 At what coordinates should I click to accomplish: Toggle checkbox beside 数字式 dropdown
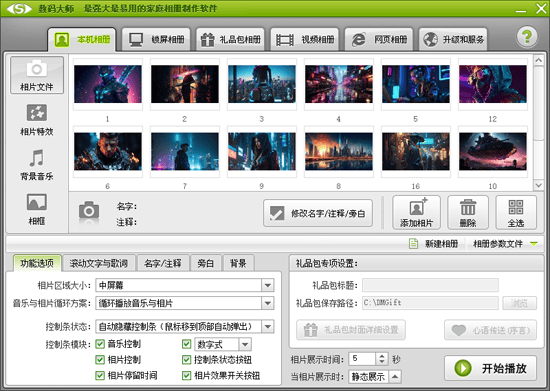[x=187, y=344]
